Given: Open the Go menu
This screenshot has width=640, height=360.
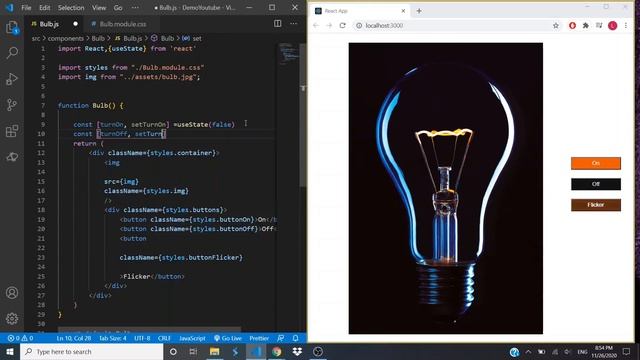Looking at the screenshot, I should [x=118, y=8].
